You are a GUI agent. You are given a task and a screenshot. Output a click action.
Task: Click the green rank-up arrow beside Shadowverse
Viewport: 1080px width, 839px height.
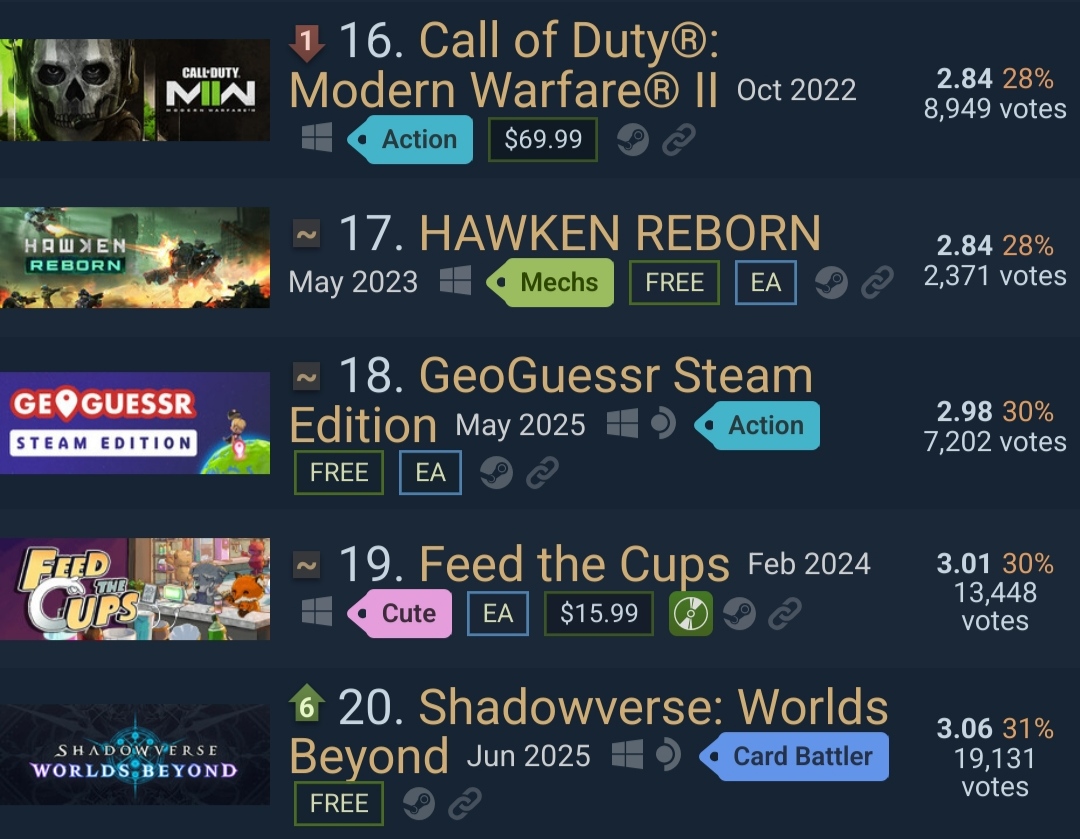(307, 703)
